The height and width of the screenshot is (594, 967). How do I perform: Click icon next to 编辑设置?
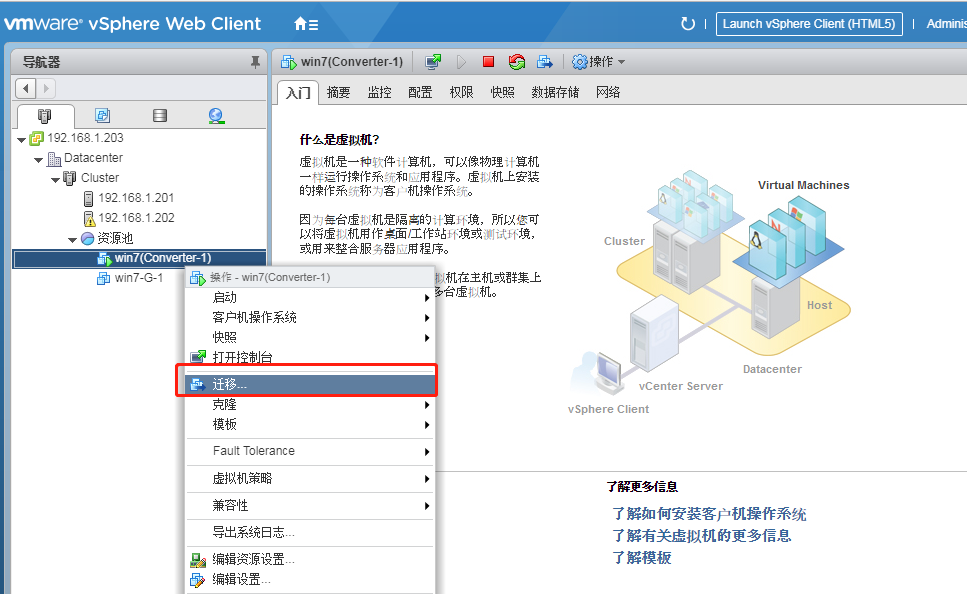[x=197, y=579]
